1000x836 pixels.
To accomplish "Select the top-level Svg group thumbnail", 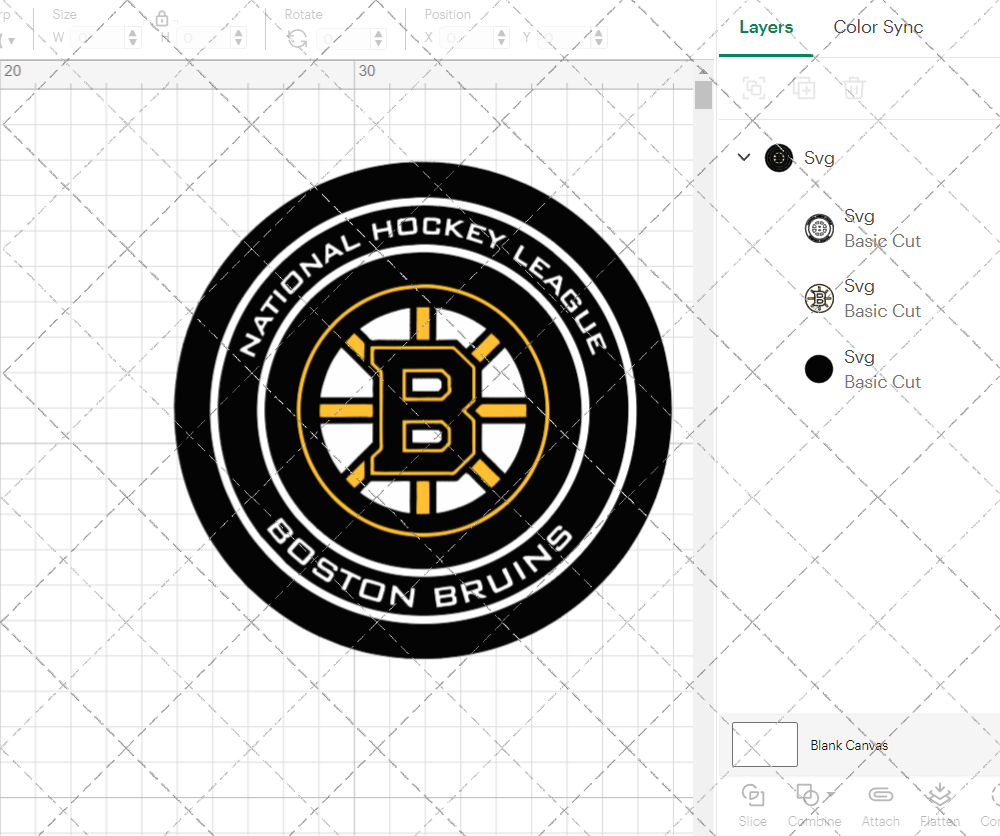I will (779, 158).
